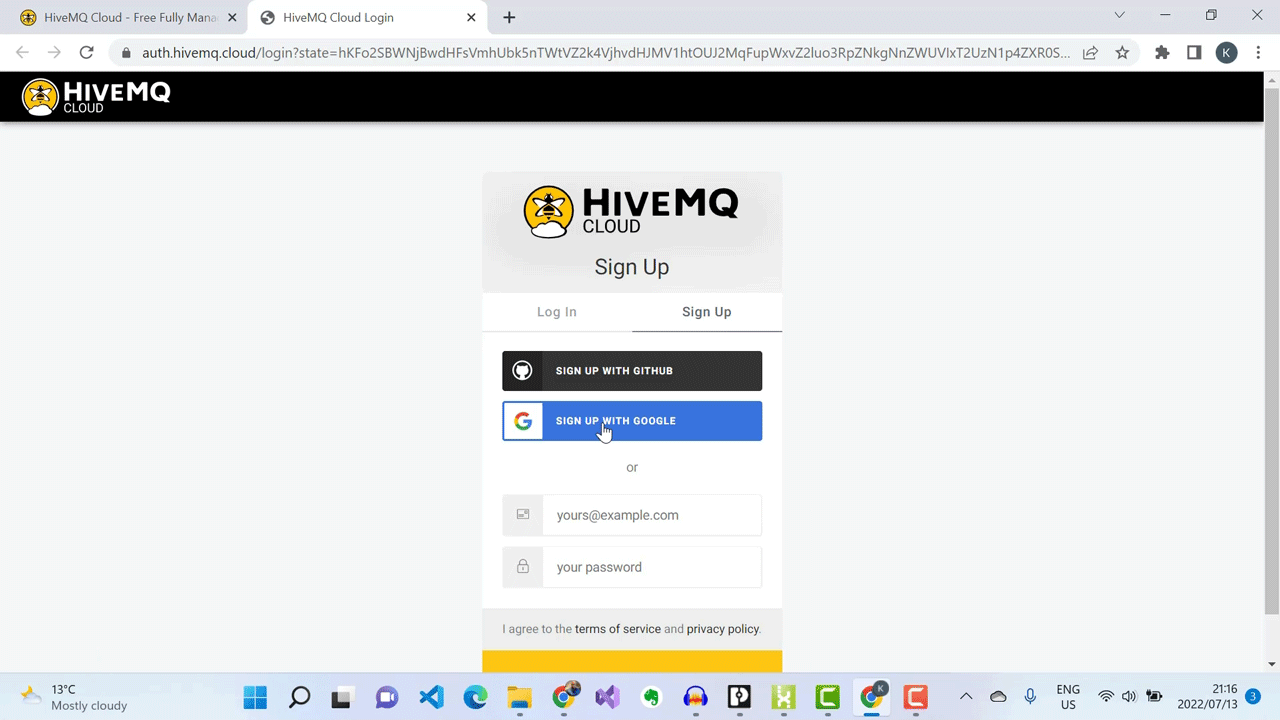Open clock and date 21:16
The image size is (1280, 720).
(1208, 697)
